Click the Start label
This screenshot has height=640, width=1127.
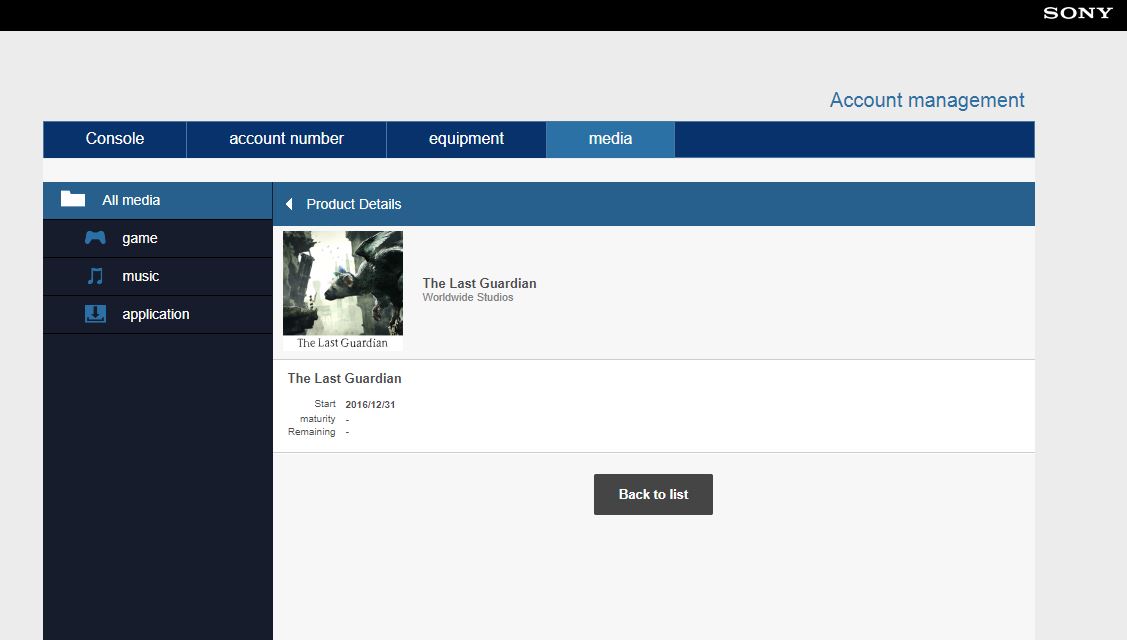click(x=325, y=404)
